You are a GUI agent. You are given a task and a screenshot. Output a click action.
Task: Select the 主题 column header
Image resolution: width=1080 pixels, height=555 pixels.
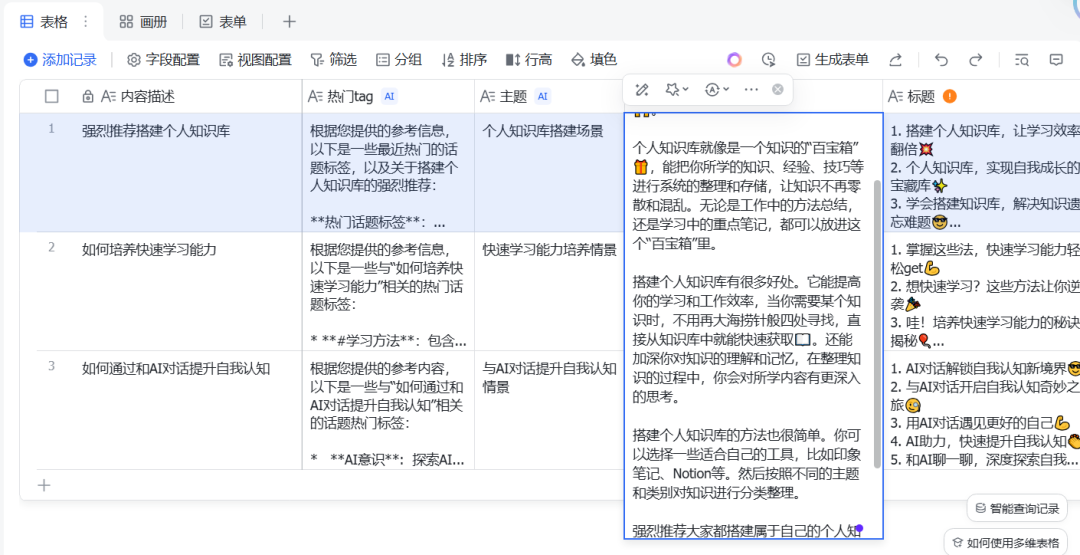tap(549, 96)
